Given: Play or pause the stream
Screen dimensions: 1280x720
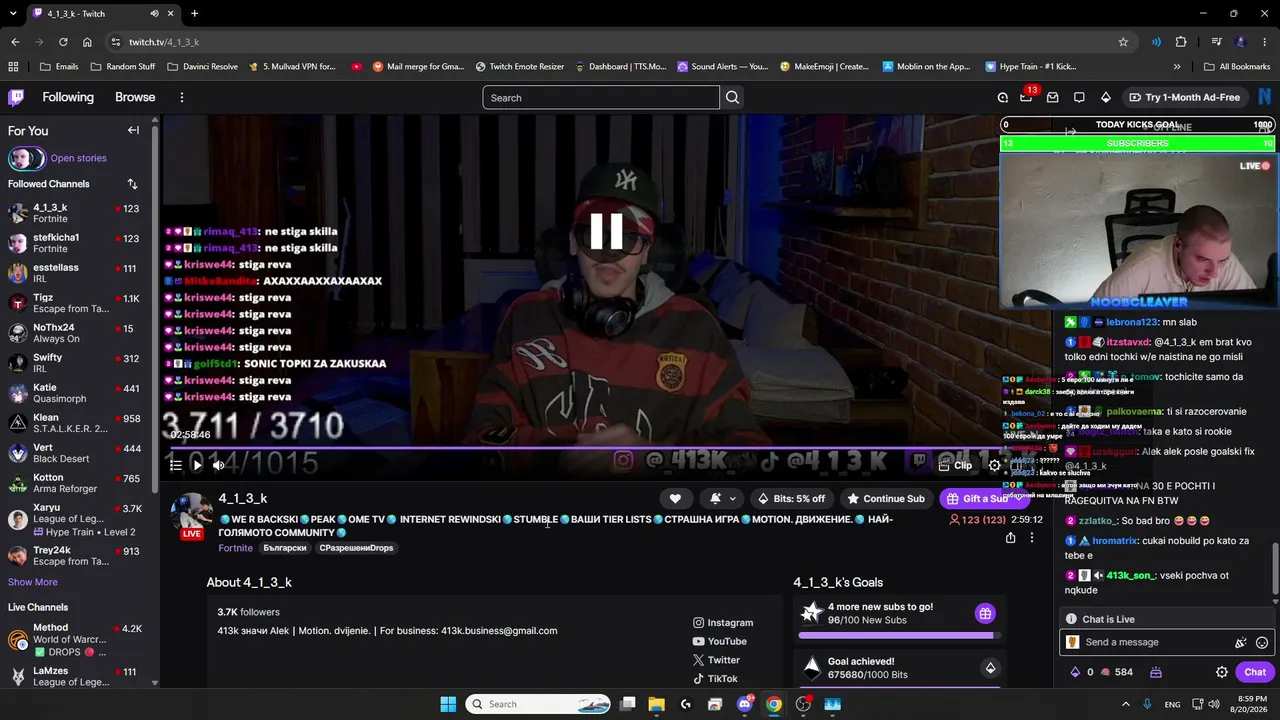Looking at the screenshot, I should point(197,465).
